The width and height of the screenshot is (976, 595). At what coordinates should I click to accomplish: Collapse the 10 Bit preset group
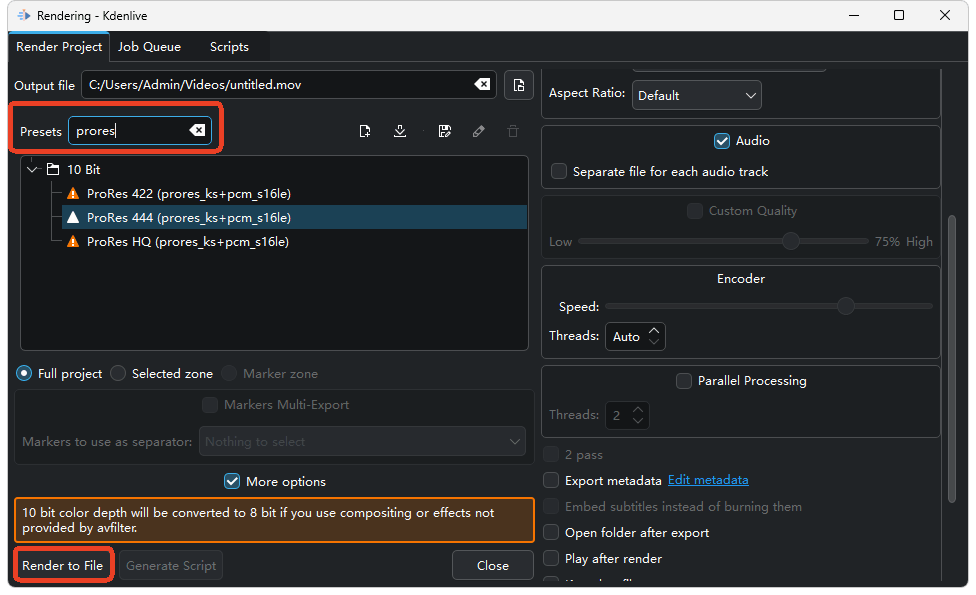(32, 169)
